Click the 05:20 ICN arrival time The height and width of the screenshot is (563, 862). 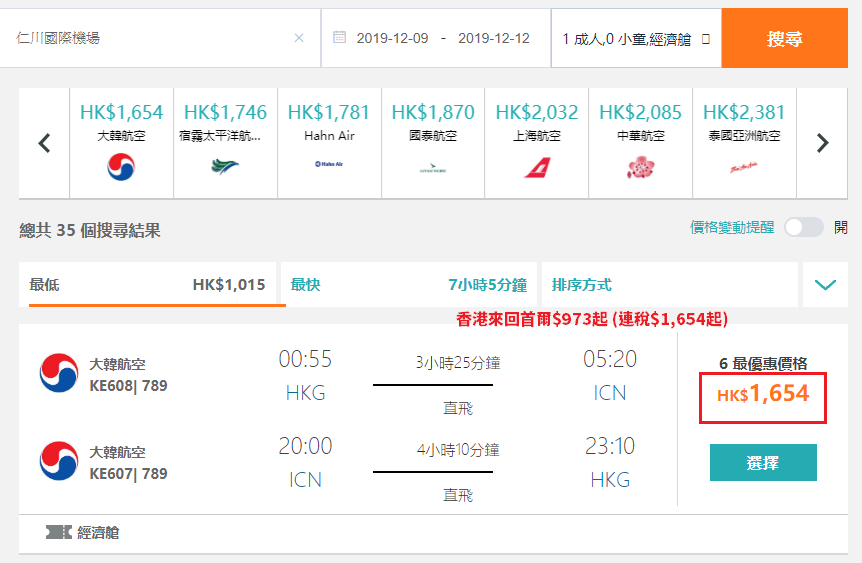coord(610,359)
